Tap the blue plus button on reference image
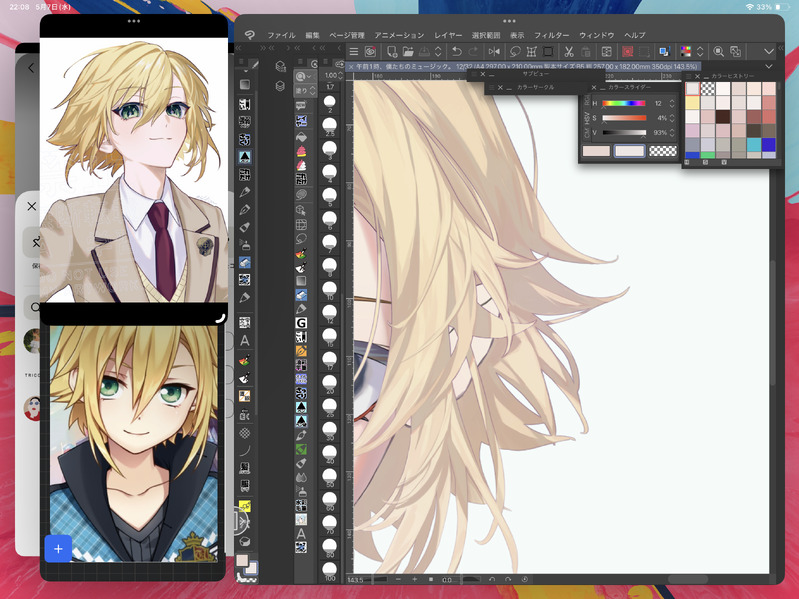Viewport: 799px width, 599px height. (x=58, y=549)
